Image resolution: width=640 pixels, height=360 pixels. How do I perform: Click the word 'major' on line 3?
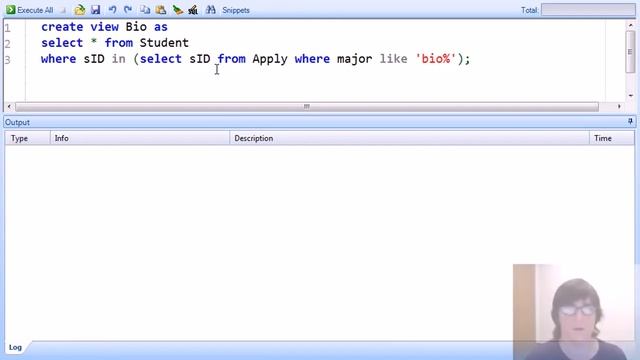click(x=354, y=59)
